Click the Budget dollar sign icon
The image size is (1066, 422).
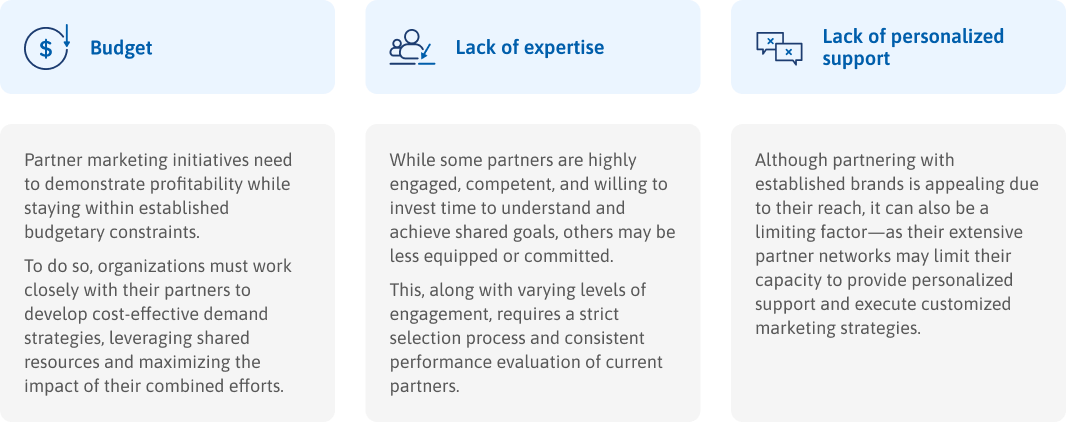[46, 47]
